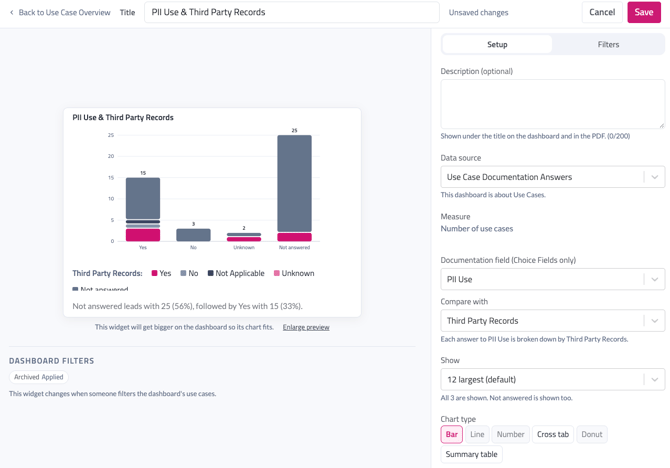Click the No legend color swatch
Image resolution: width=670 pixels, height=468 pixels.
(x=183, y=273)
